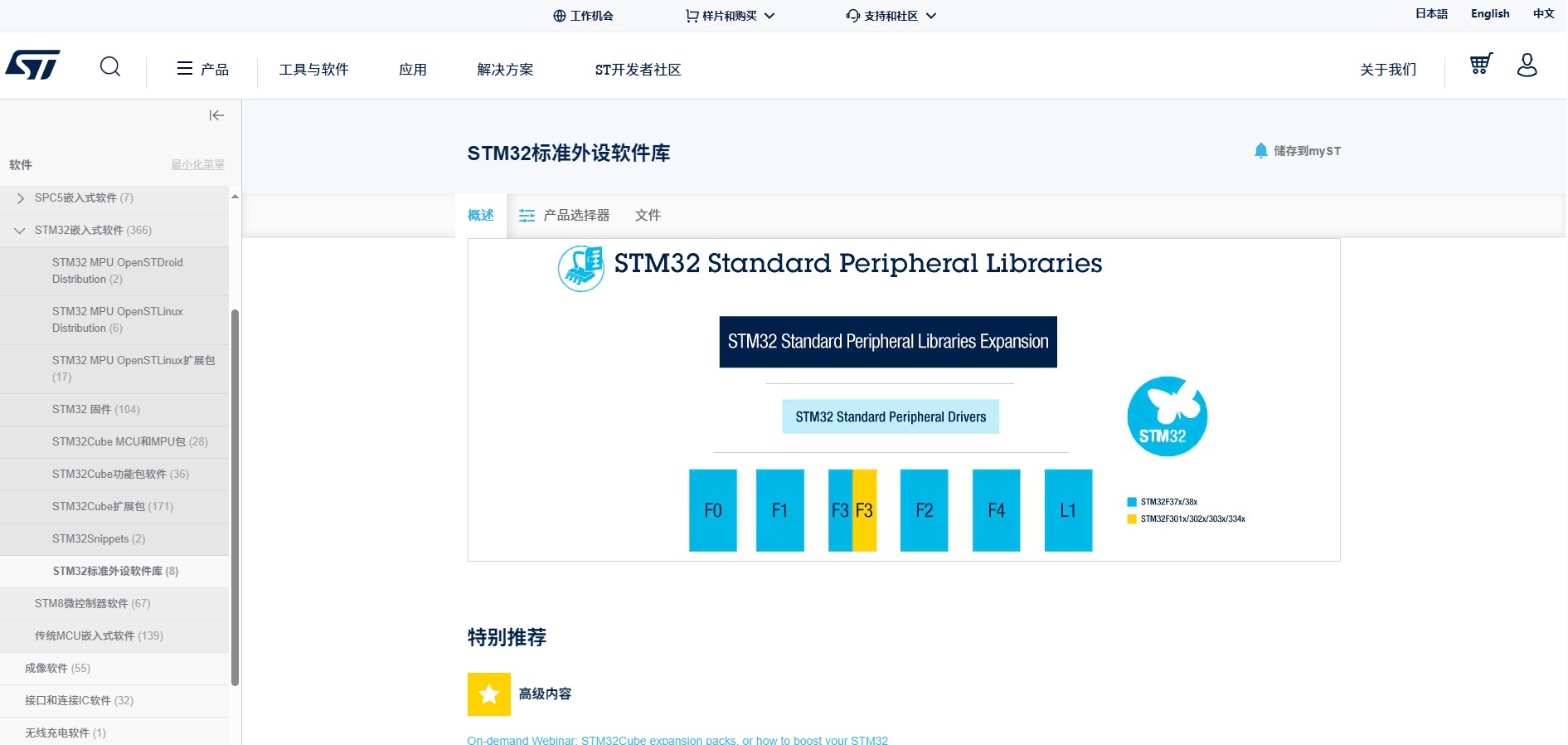Image resolution: width=1568 pixels, height=745 pixels.
Task: Switch to the 文件 tab
Action: [x=648, y=216]
